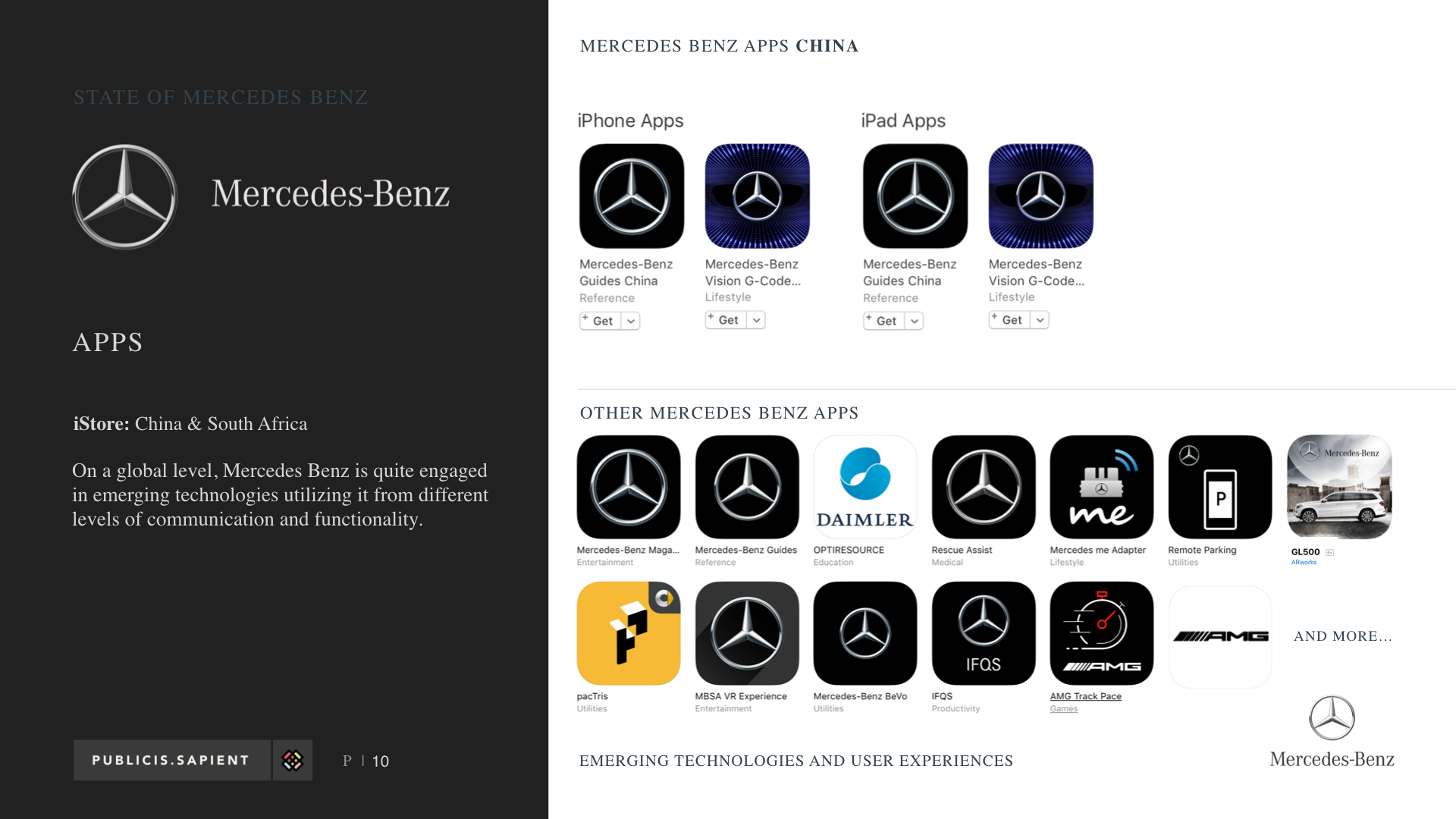
Task: Expand the iPad Vision G-Code Get dropdown arrow
Action: click(x=1040, y=320)
